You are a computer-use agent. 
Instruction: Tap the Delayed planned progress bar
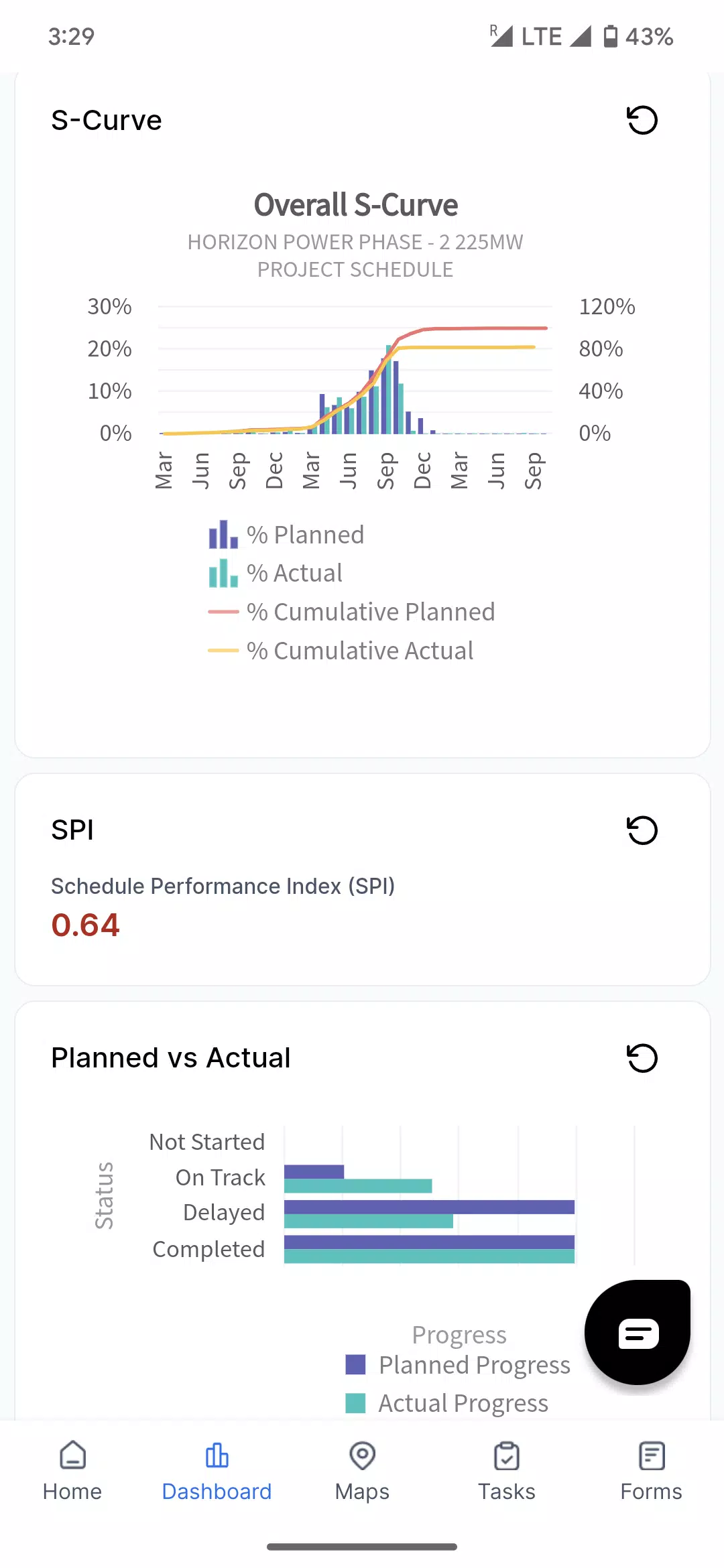429,1207
